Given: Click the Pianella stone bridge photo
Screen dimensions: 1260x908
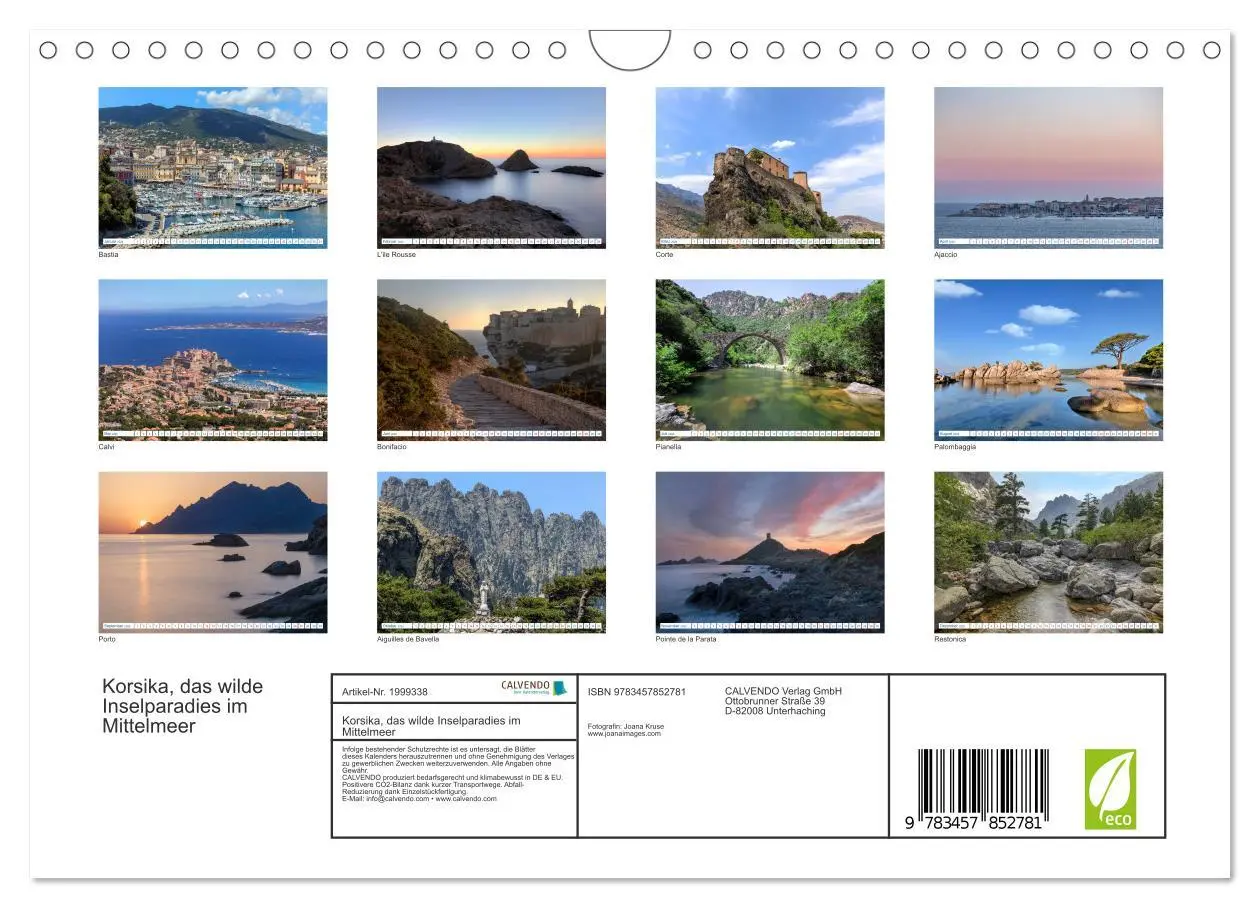Looking at the screenshot, I should tap(770, 360).
